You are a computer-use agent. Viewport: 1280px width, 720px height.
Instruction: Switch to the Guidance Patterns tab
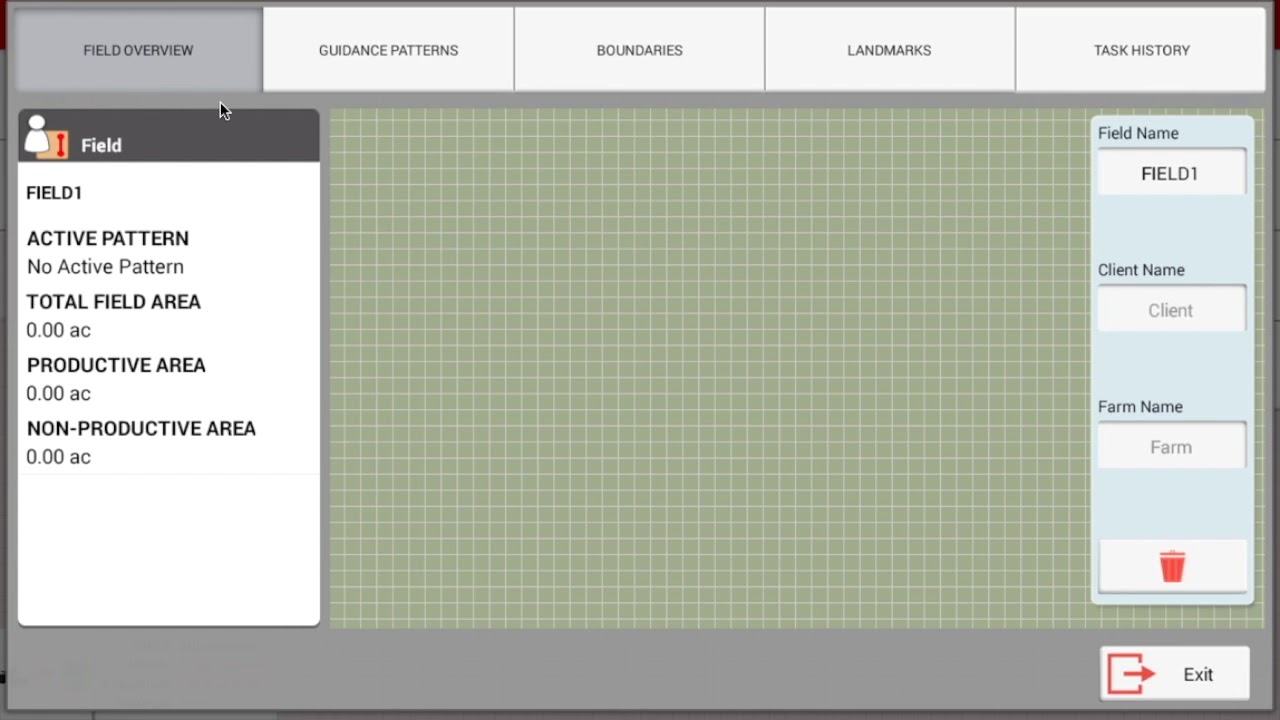(x=389, y=50)
